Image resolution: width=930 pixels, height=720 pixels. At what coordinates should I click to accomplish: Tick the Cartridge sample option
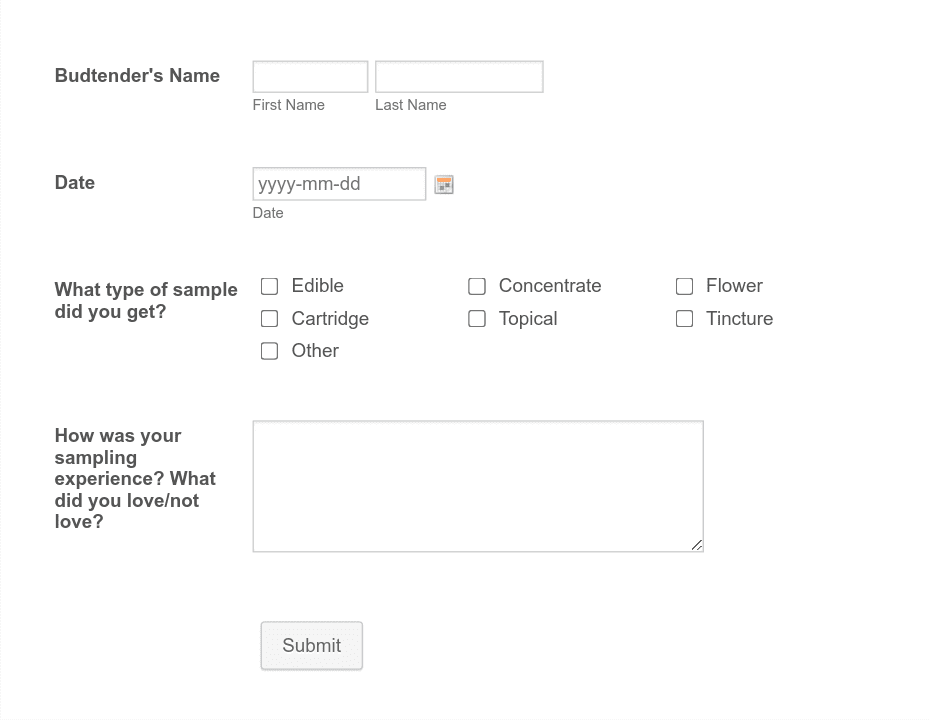tap(270, 319)
